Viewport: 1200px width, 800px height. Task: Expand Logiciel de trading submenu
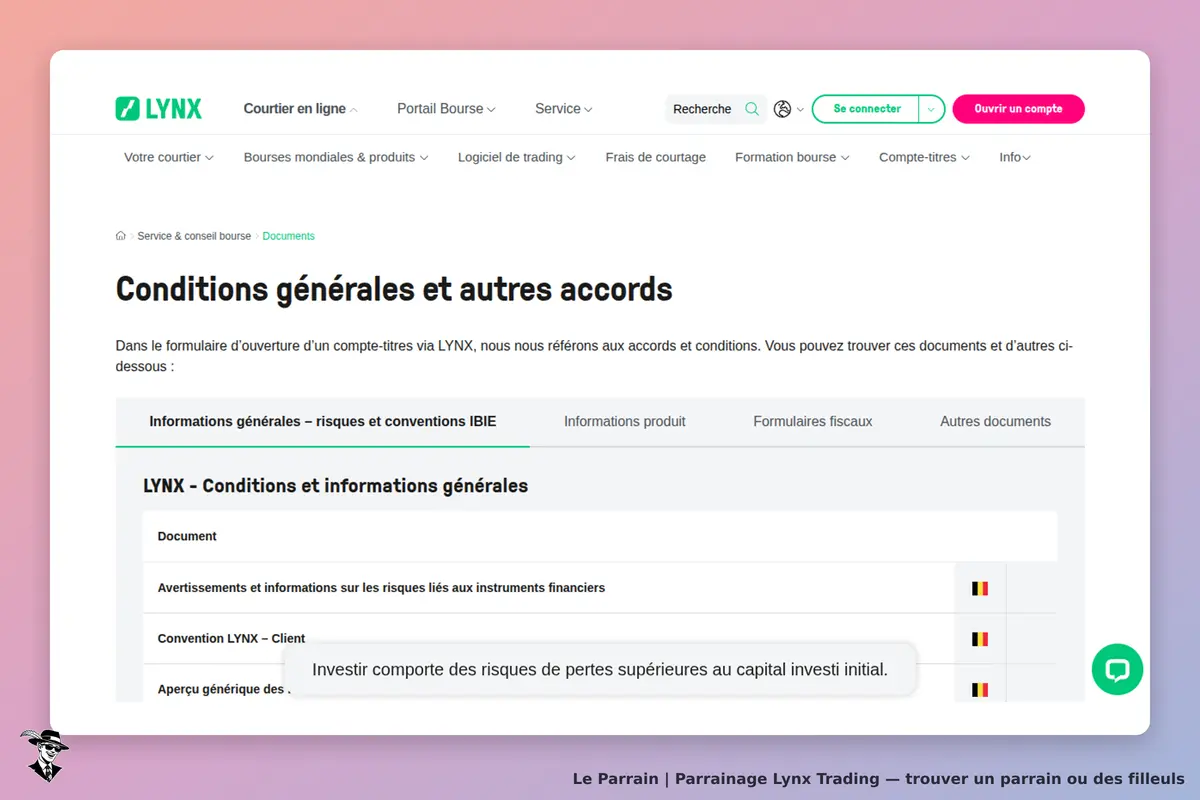(x=517, y=157)
